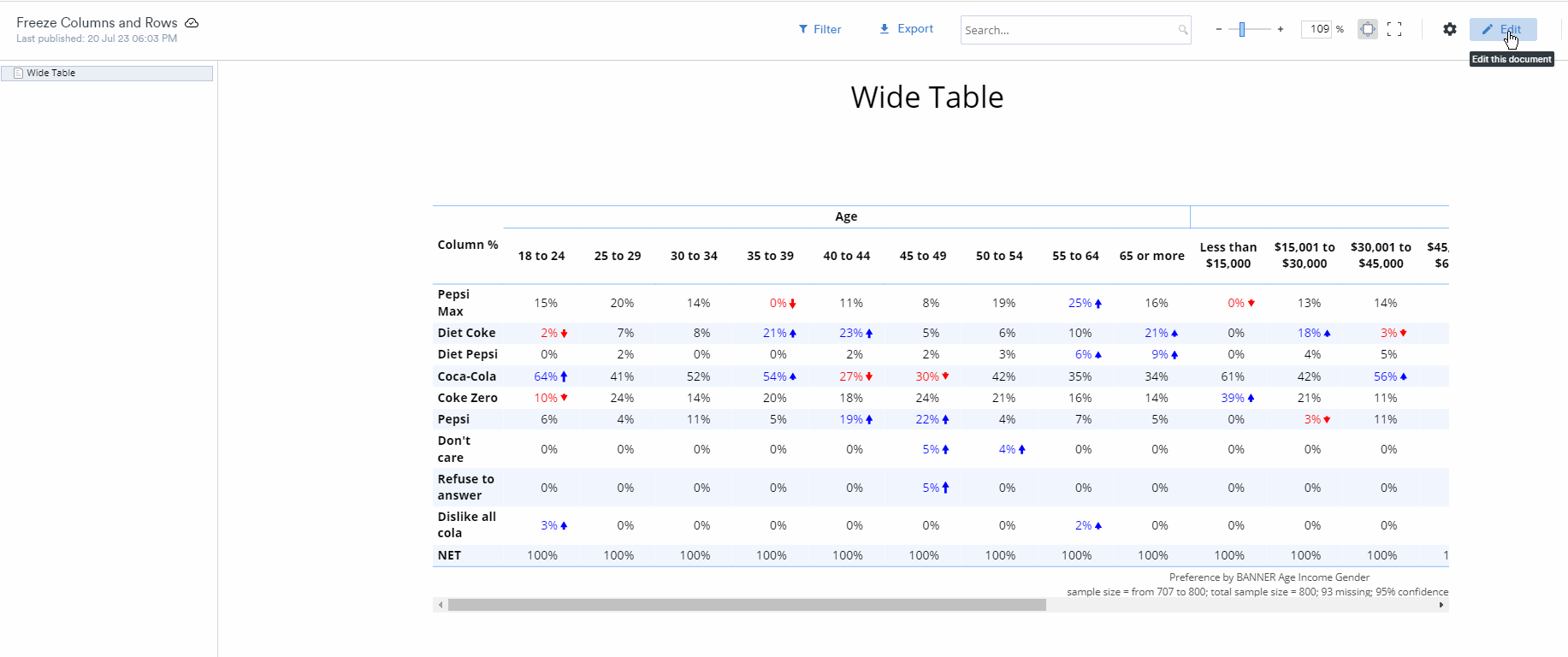Screen dimensions: 1568x657
Task: Click the scrollbar right arrow
Action: (x=1441, y=605)
